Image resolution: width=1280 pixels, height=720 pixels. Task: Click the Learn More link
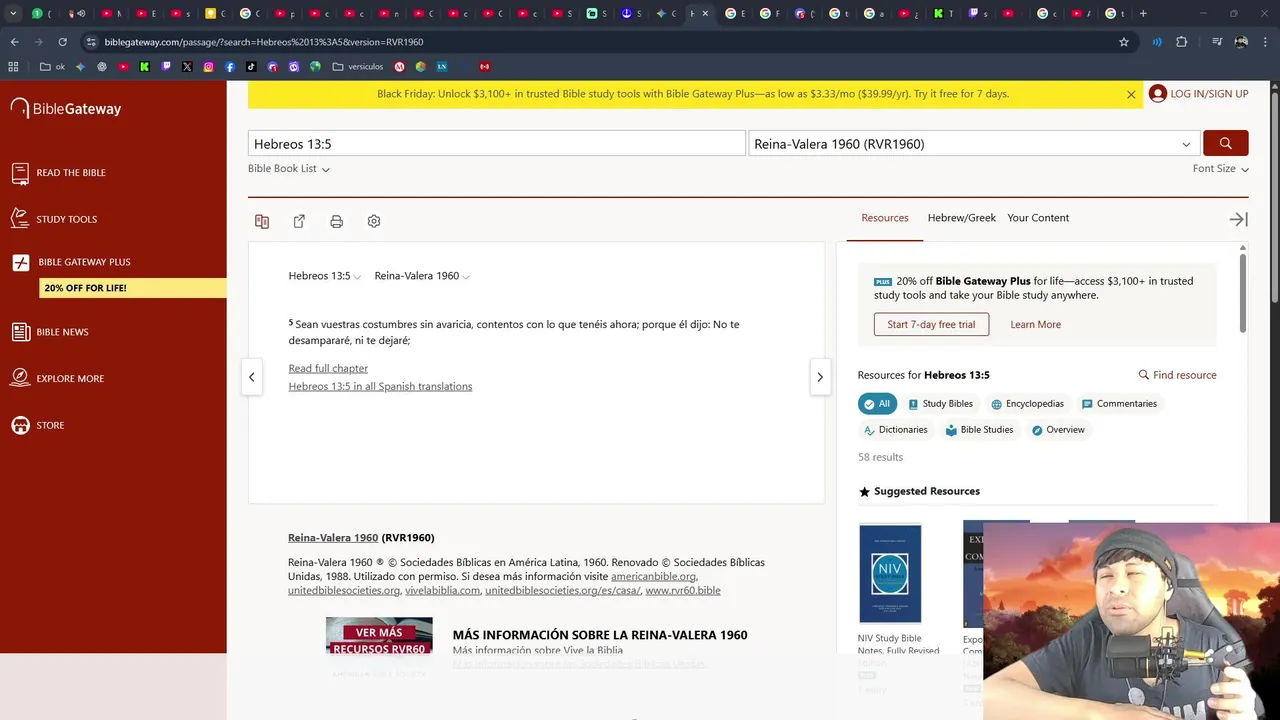1035,325
